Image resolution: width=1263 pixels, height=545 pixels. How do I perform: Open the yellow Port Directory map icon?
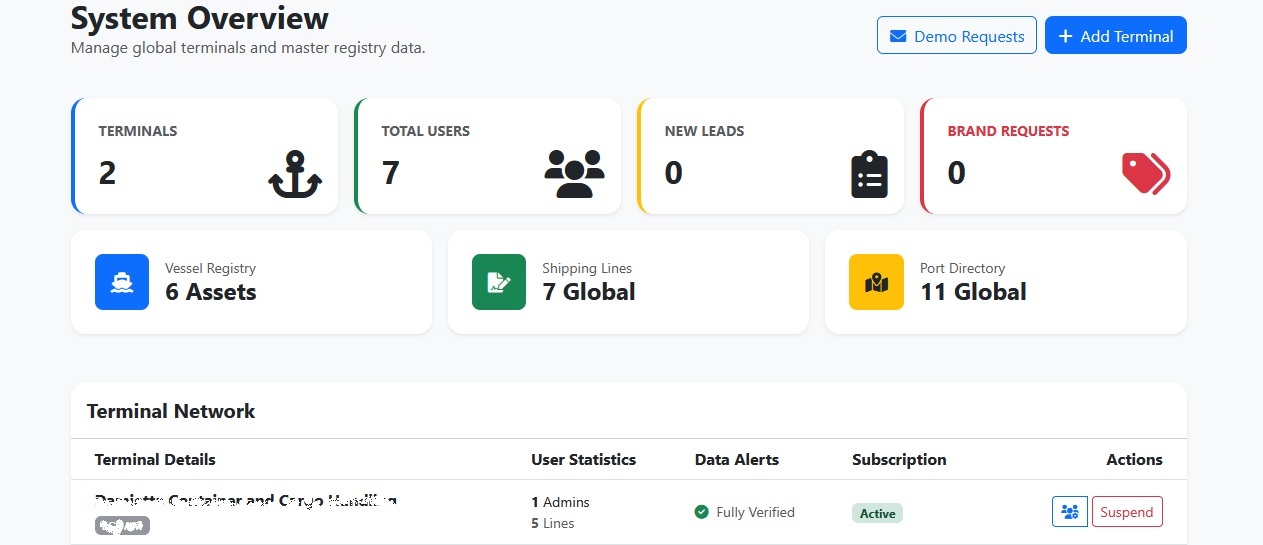[876, 282]
